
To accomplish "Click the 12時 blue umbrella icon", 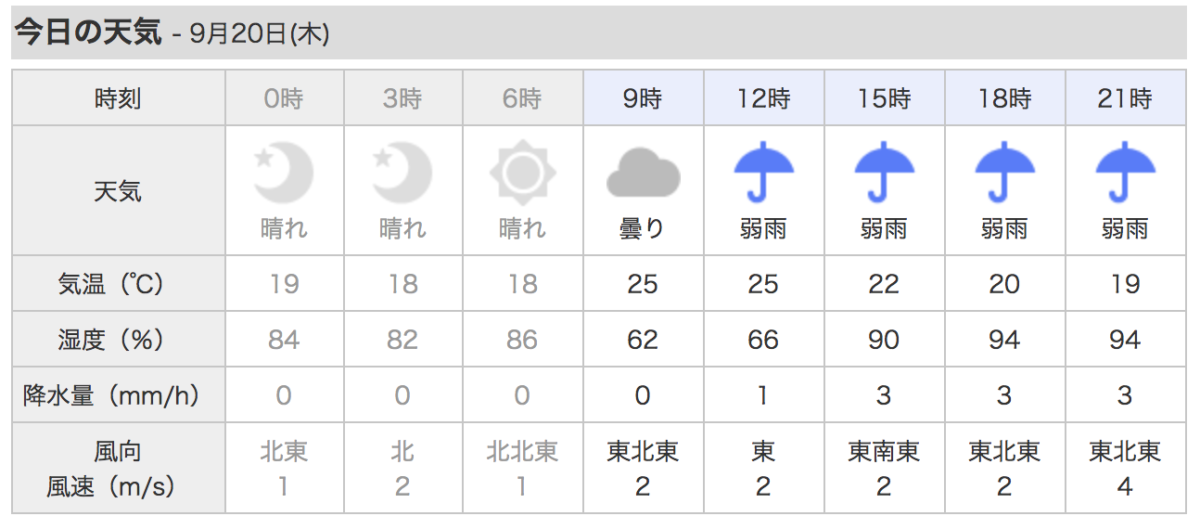I will 763,172.
